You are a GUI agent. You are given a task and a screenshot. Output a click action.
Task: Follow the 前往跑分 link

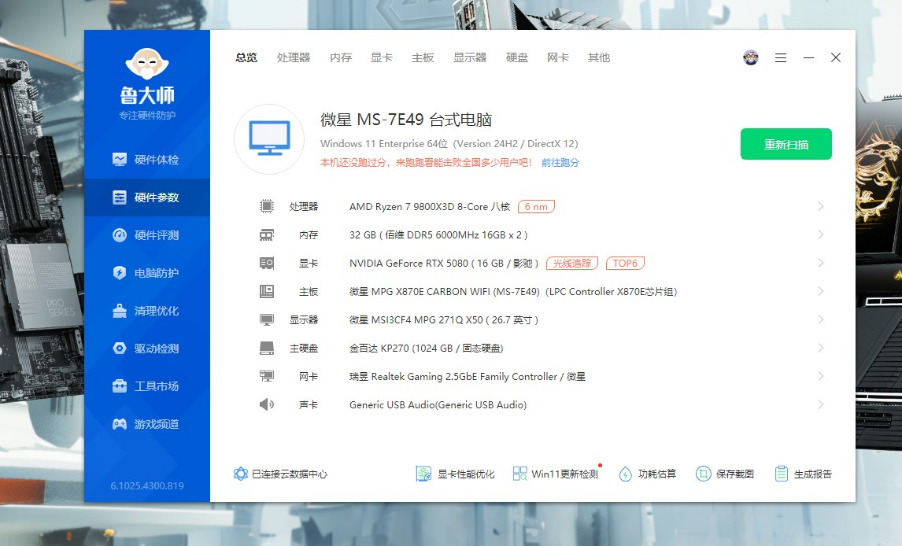pyautogui.click(x=560, y=163)
